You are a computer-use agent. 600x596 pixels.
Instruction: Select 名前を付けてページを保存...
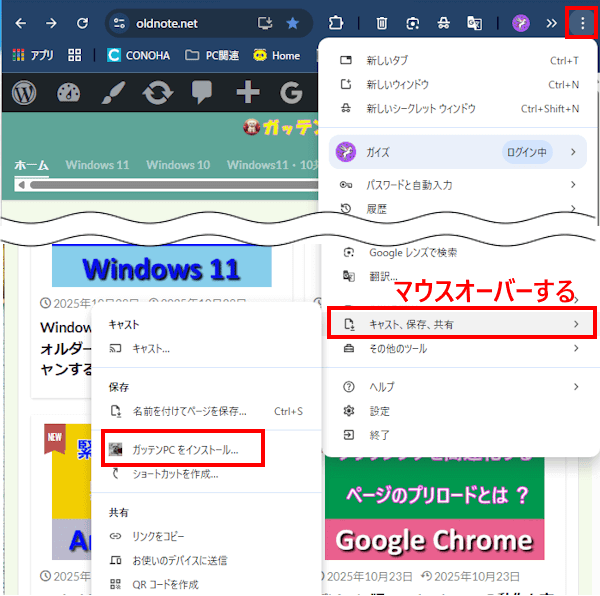207,411
